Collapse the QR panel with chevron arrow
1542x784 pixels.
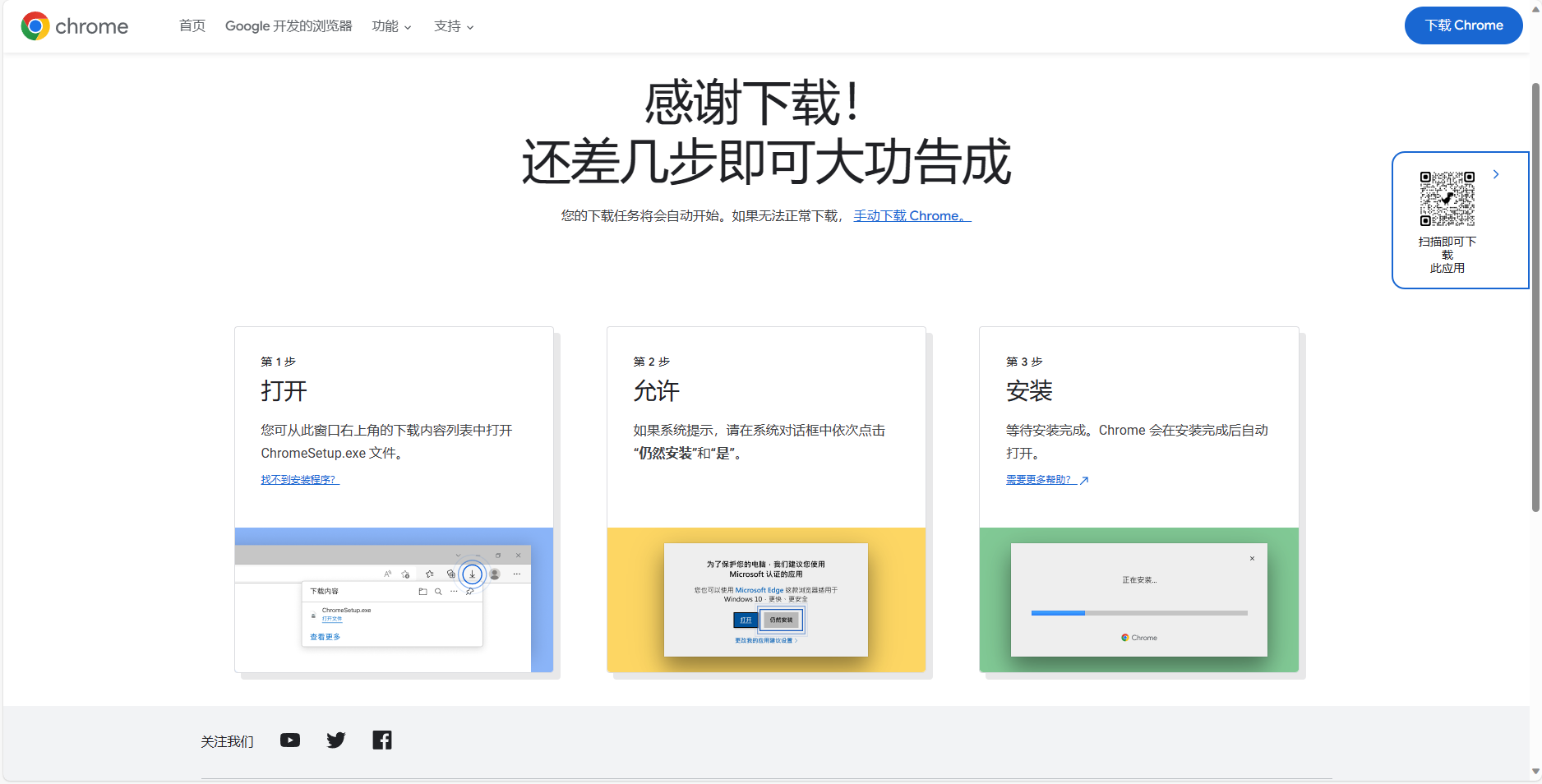coord(1496,174)
